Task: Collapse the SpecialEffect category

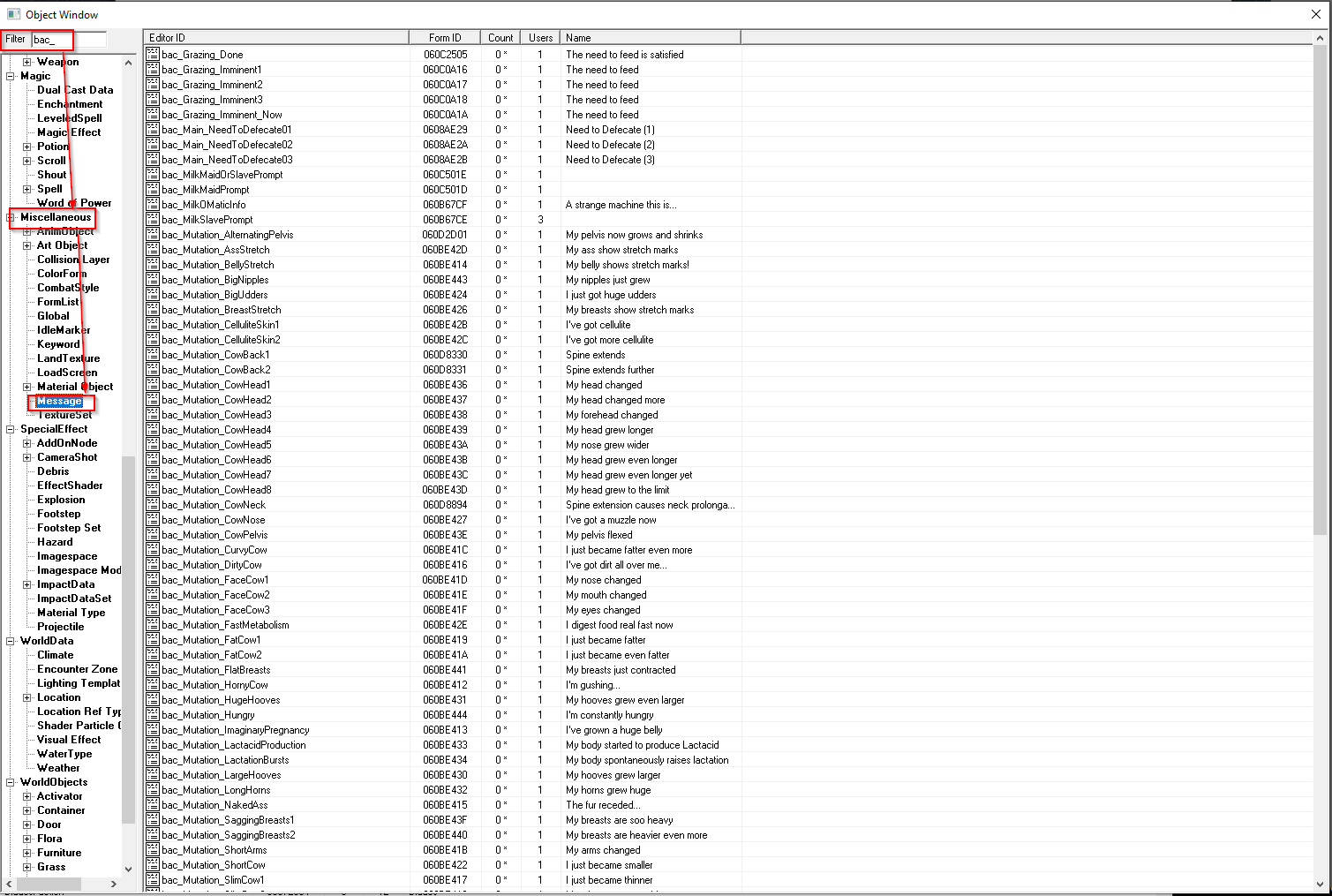Action: [11, 429]
